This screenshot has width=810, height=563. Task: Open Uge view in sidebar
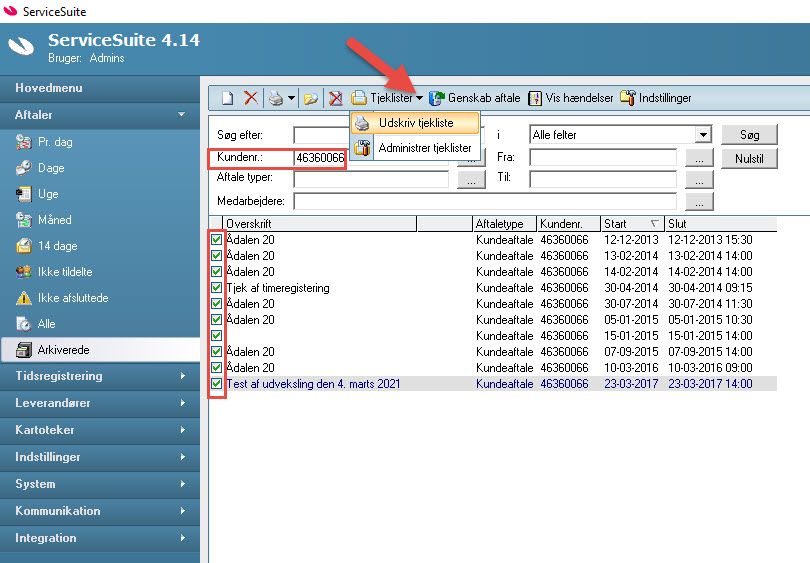pos(48,194)
